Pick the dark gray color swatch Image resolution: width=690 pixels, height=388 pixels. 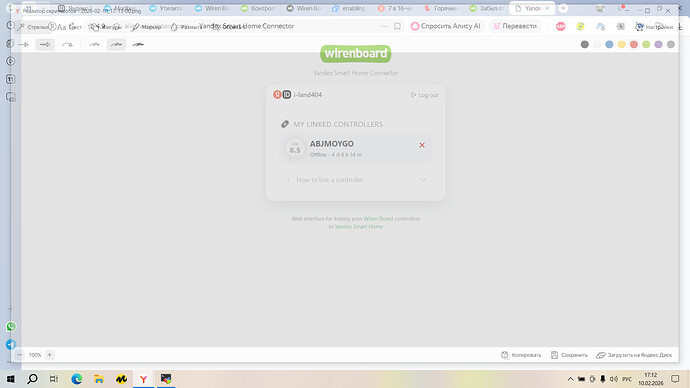coord(584,44)
